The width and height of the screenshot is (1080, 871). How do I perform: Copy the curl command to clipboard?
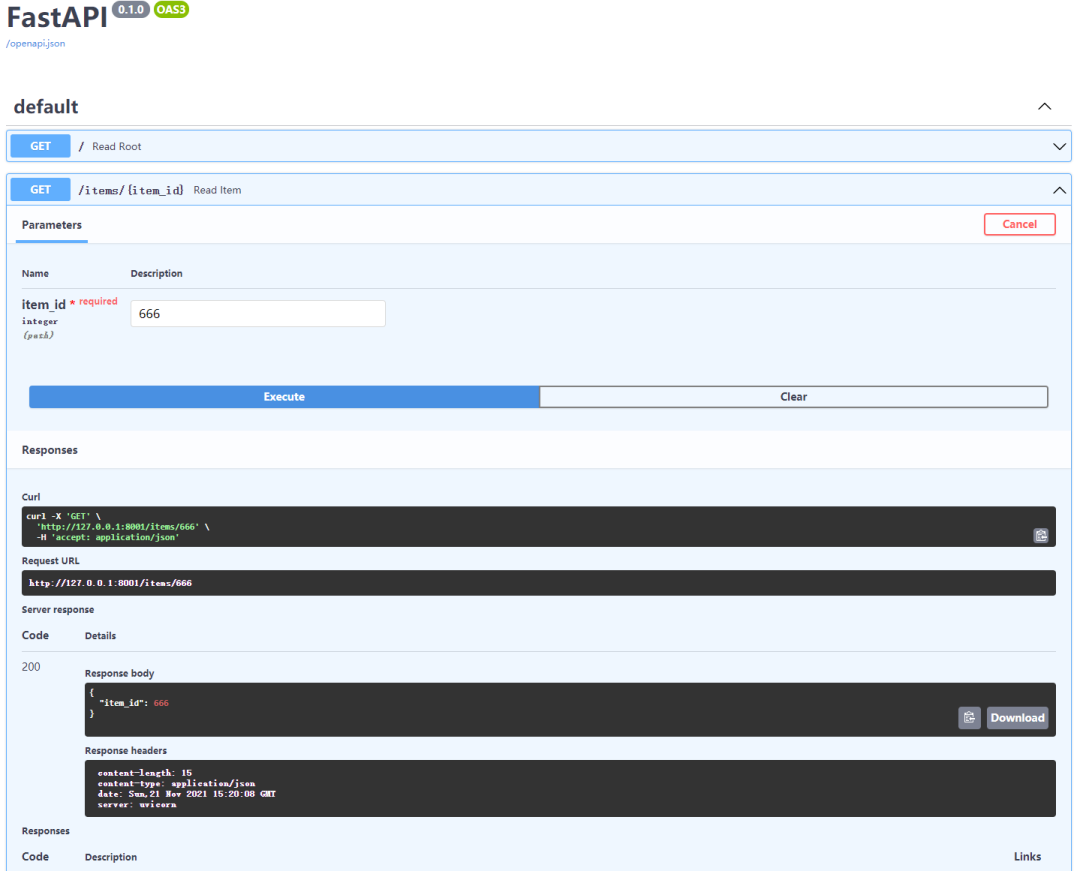tap(1040, 535)
